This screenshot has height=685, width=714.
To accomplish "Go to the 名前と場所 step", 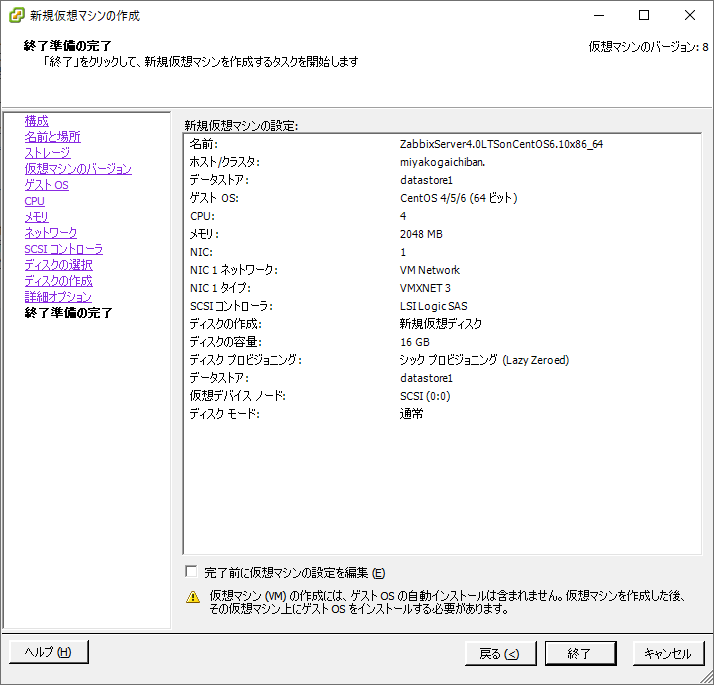I will coord(52,137).
